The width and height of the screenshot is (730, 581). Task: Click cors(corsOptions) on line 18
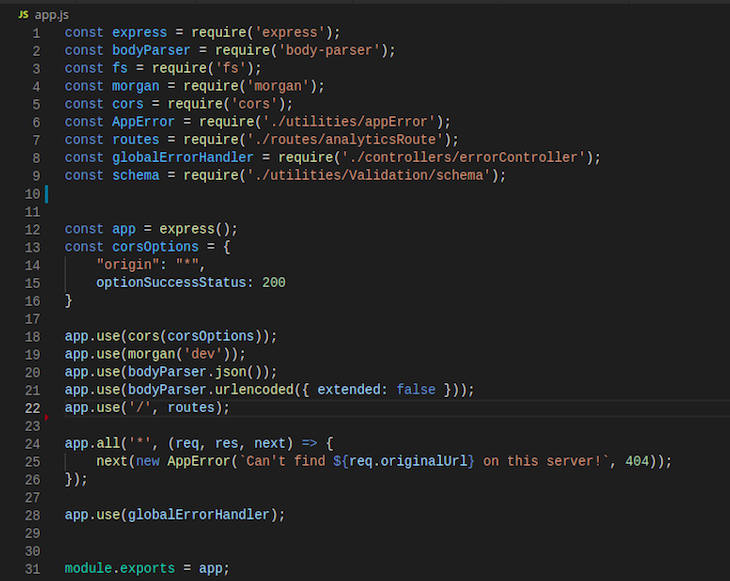(195, 336)
